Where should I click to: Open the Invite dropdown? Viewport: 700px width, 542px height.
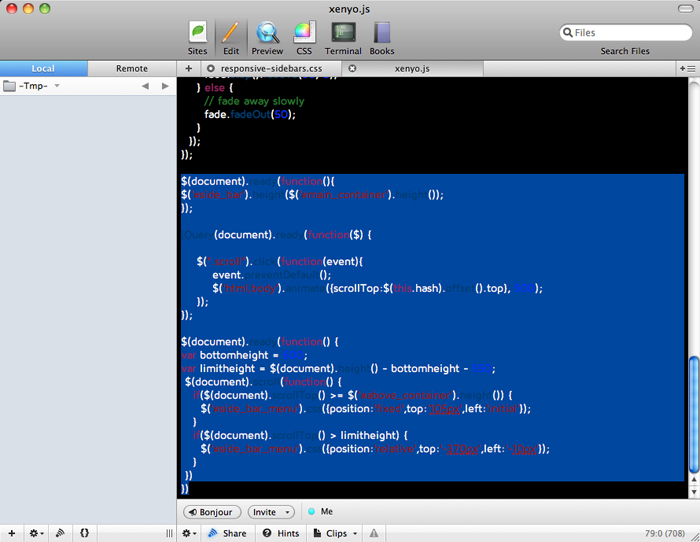click(x=271, y=512)
